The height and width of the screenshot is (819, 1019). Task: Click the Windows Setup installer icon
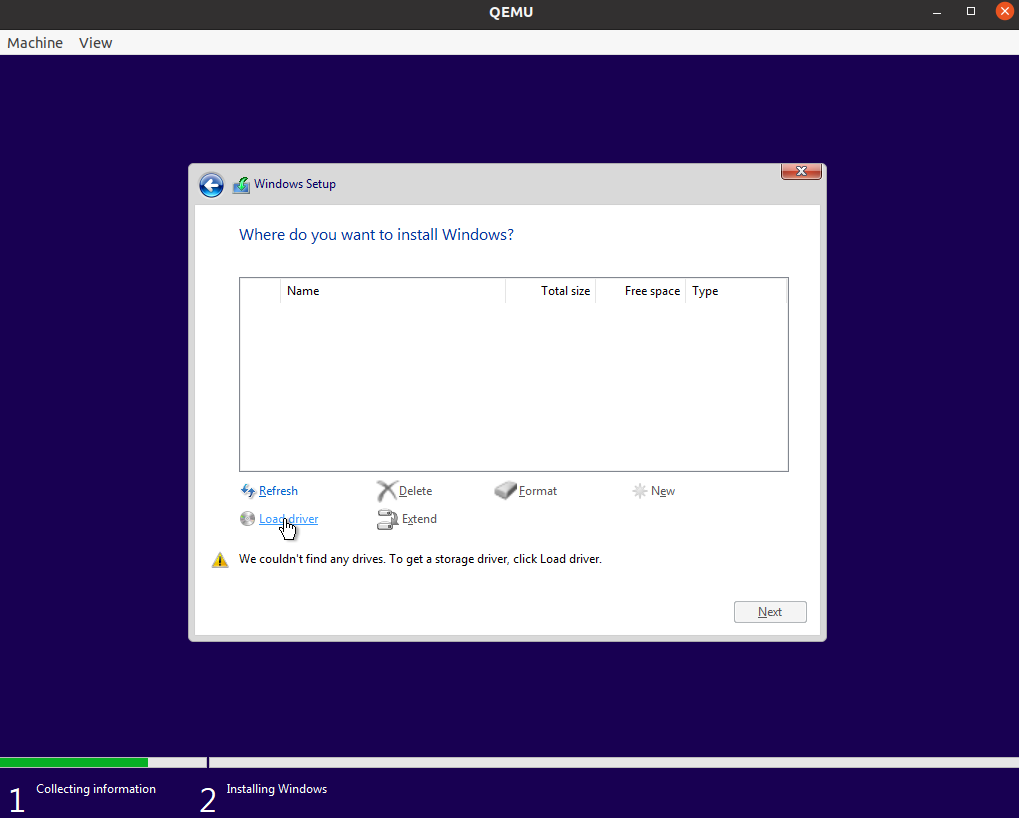point(241,185)
